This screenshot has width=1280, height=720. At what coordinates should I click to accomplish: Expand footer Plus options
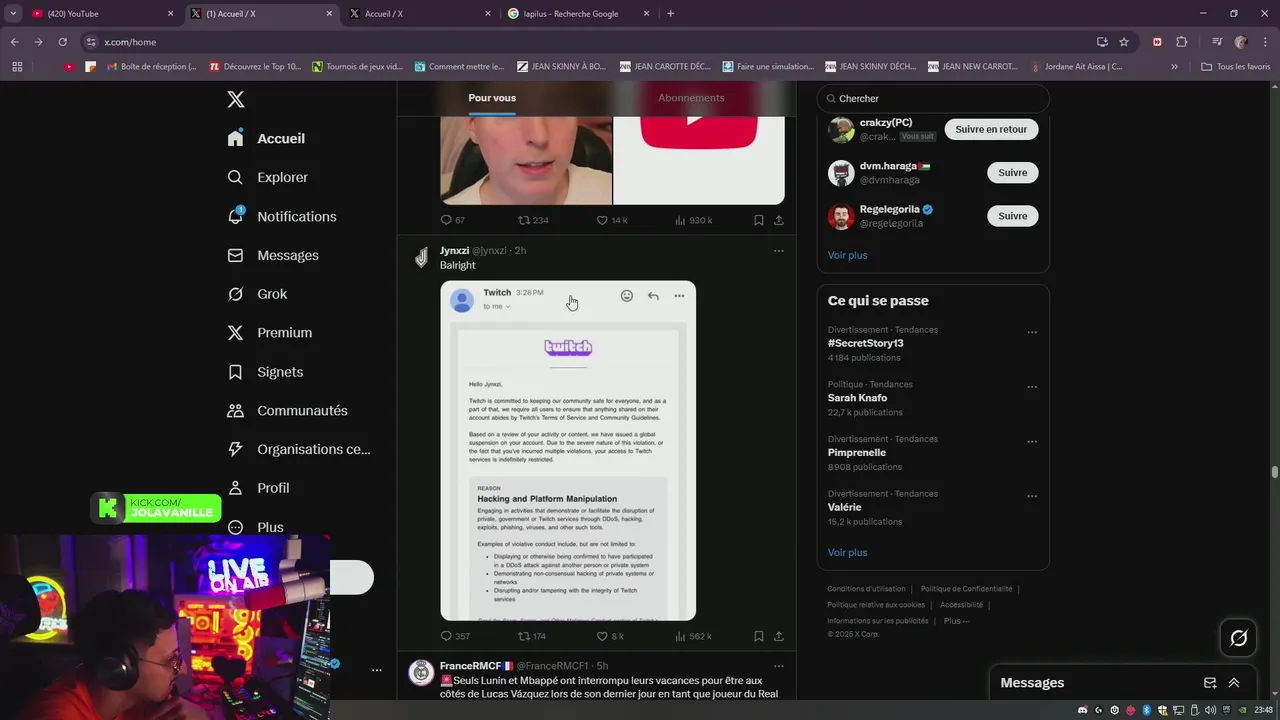click(956, 621)
